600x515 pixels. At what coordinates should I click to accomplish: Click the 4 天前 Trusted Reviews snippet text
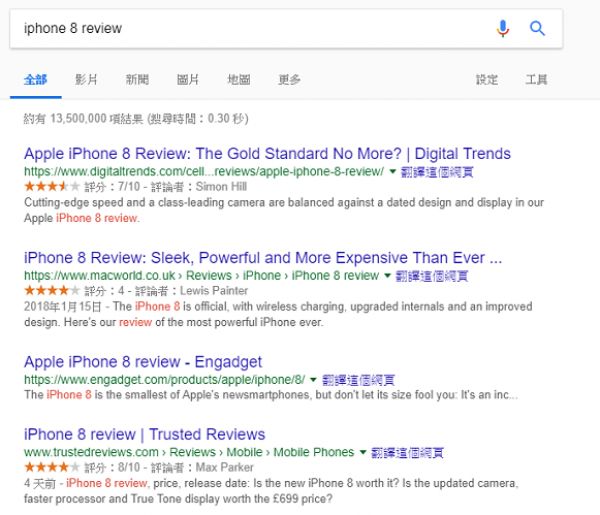tap(271, 491)
